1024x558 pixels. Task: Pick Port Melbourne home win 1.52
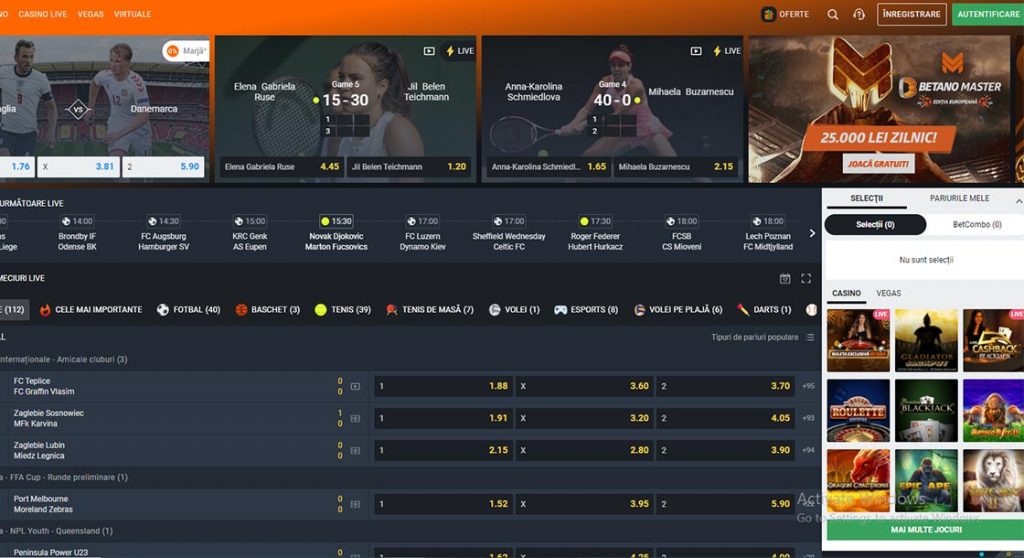[443, 504]
